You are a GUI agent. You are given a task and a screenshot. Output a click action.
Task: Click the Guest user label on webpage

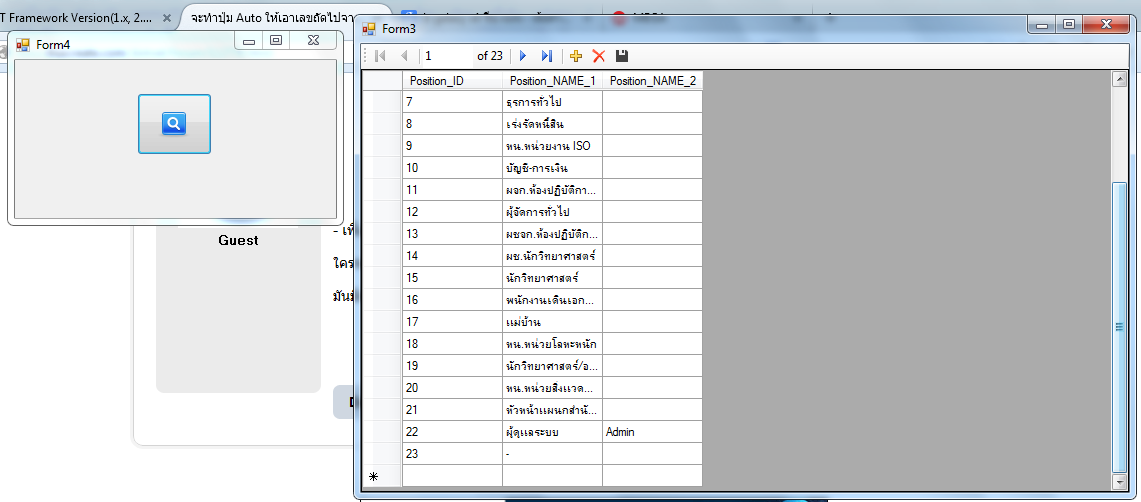coord(238,240)
